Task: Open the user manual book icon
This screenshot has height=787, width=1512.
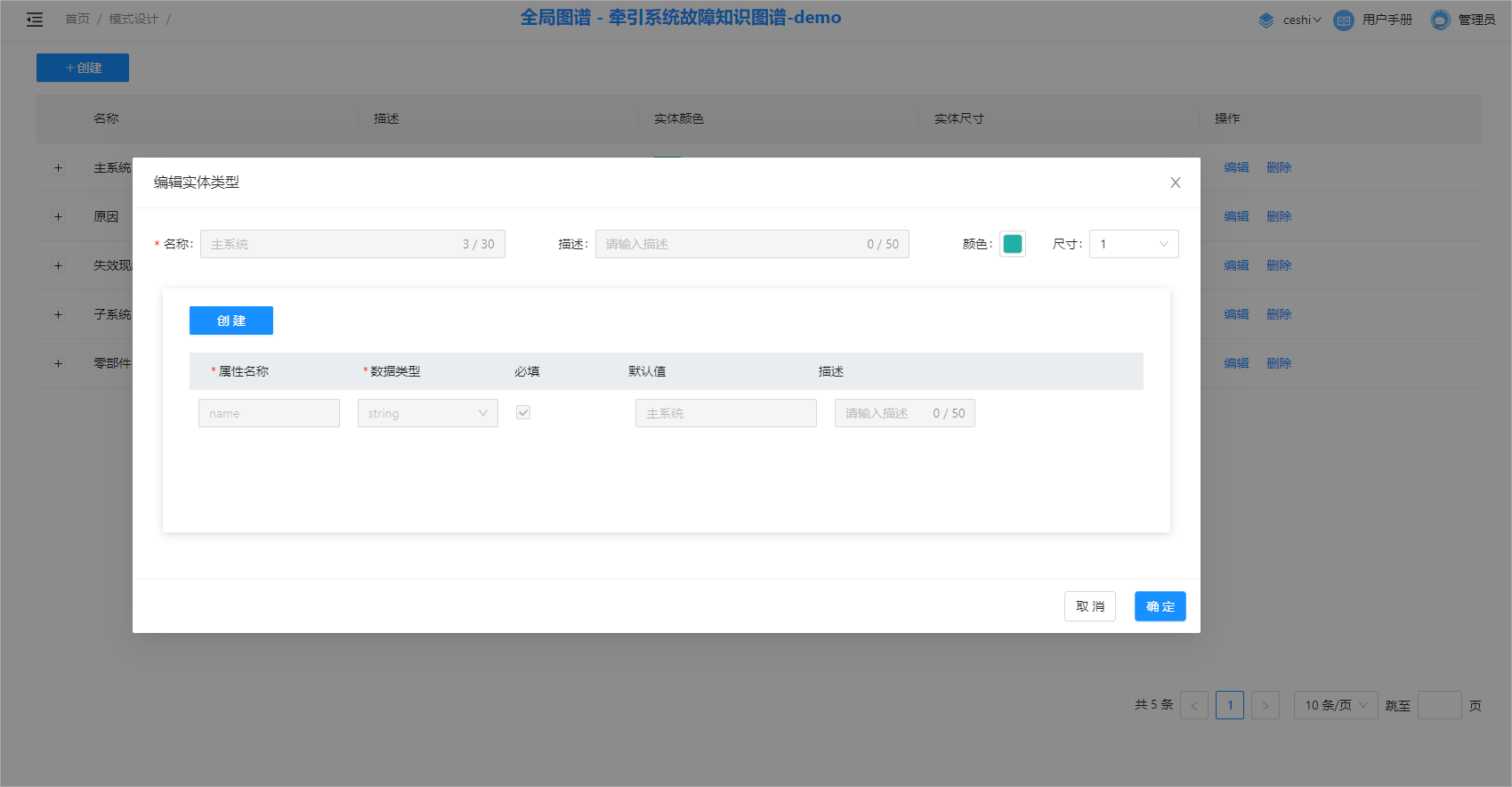Action: (1343, 20)
